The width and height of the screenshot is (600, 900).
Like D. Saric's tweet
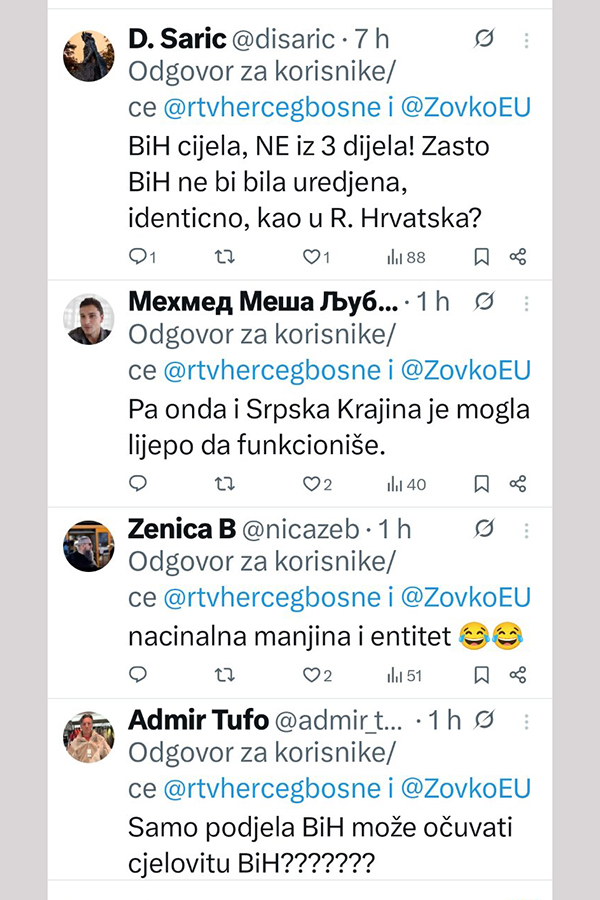click(x=311, y=257)
